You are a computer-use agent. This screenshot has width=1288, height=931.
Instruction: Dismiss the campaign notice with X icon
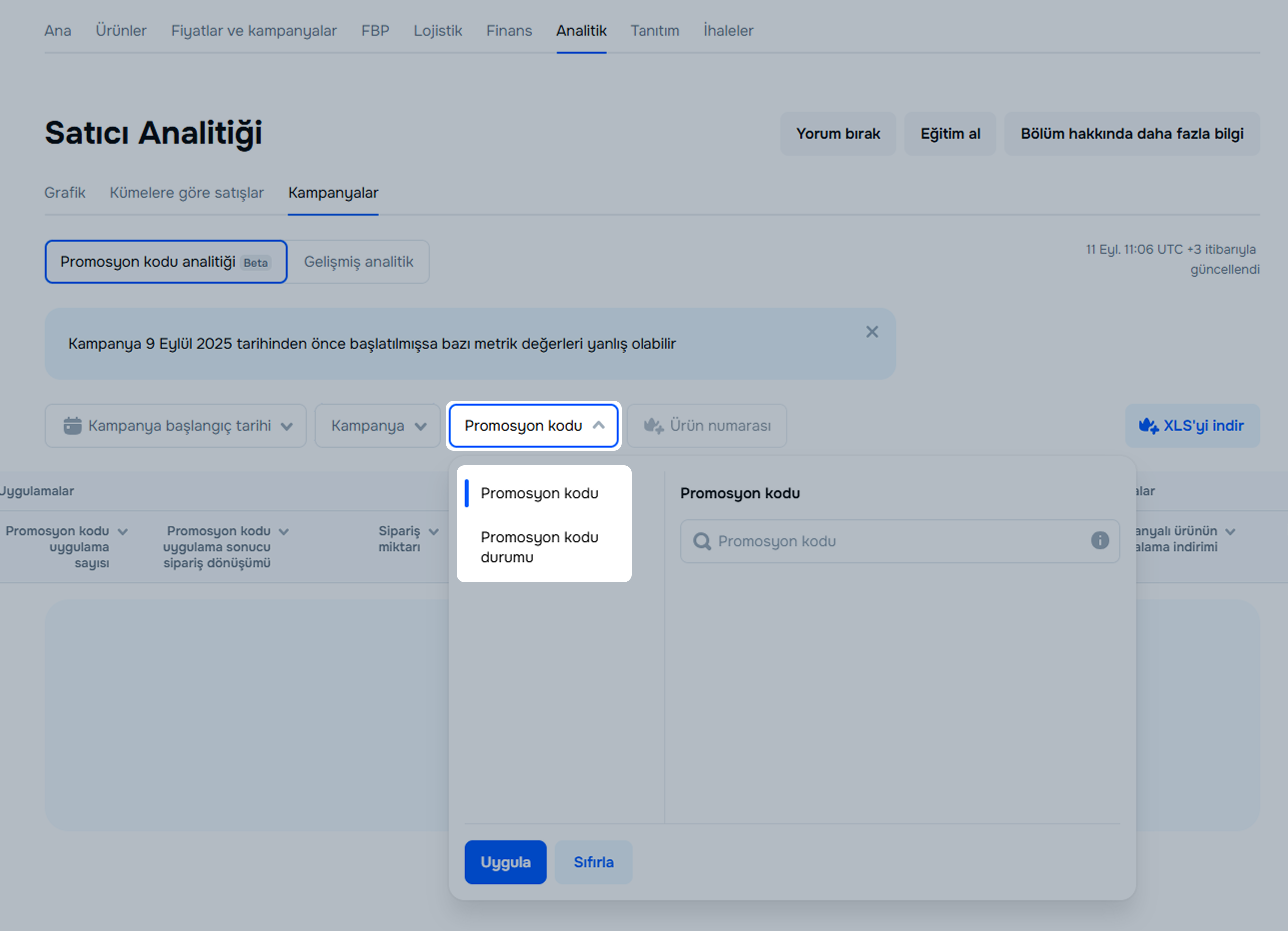click(872, 332)
